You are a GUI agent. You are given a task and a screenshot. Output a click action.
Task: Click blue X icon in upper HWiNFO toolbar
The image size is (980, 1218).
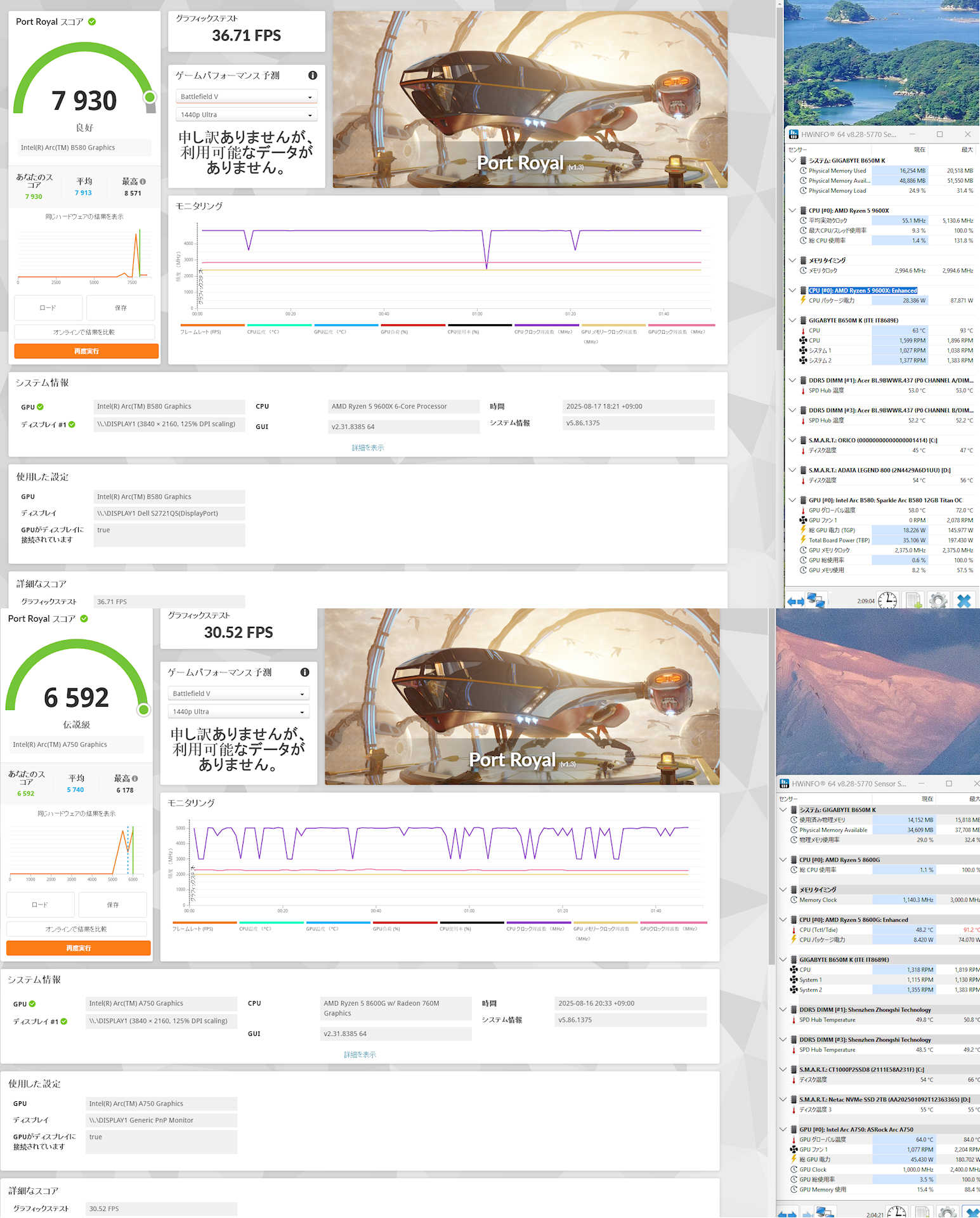(964, 600)
